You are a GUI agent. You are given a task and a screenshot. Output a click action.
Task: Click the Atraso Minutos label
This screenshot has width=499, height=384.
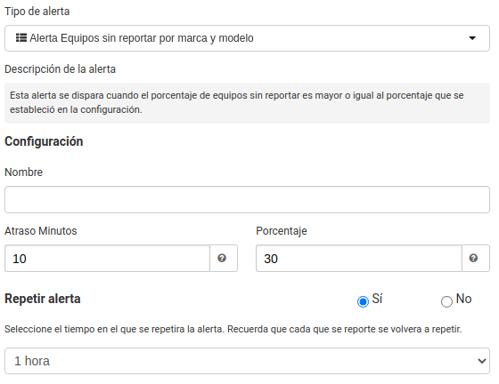pos(41,231)
